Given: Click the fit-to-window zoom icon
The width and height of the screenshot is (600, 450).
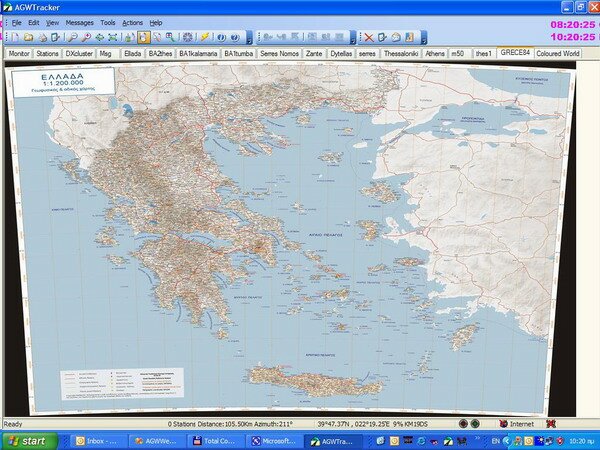Looking at the screenshot, I should [x=113, y=38].
